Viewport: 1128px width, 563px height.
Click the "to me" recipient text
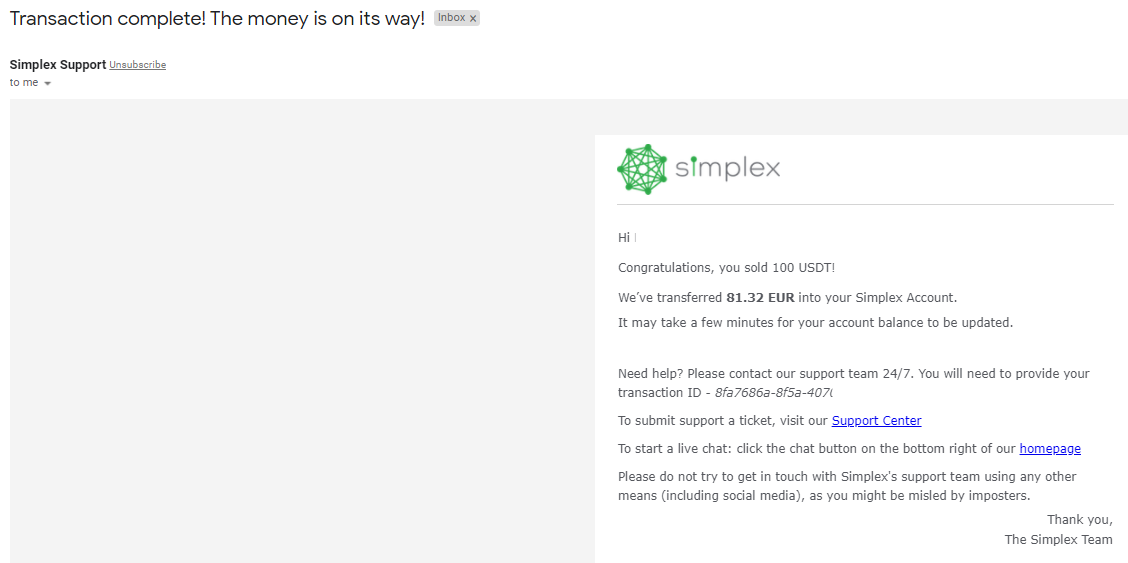(x=24, y=83)
